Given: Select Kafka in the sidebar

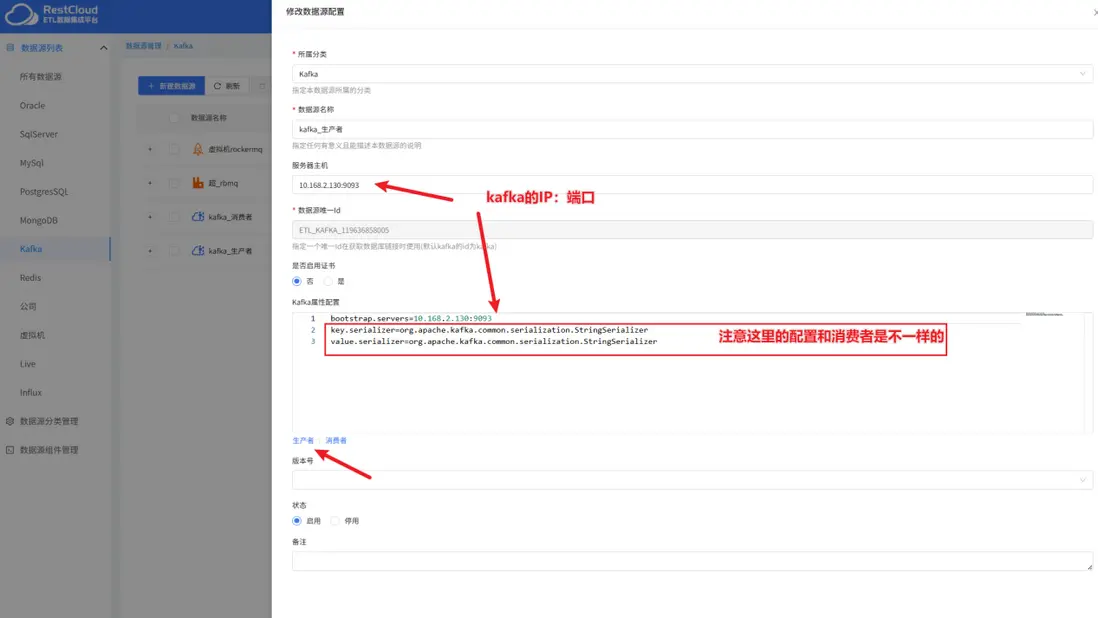Looking at the screenshot, I should point(31,248).
